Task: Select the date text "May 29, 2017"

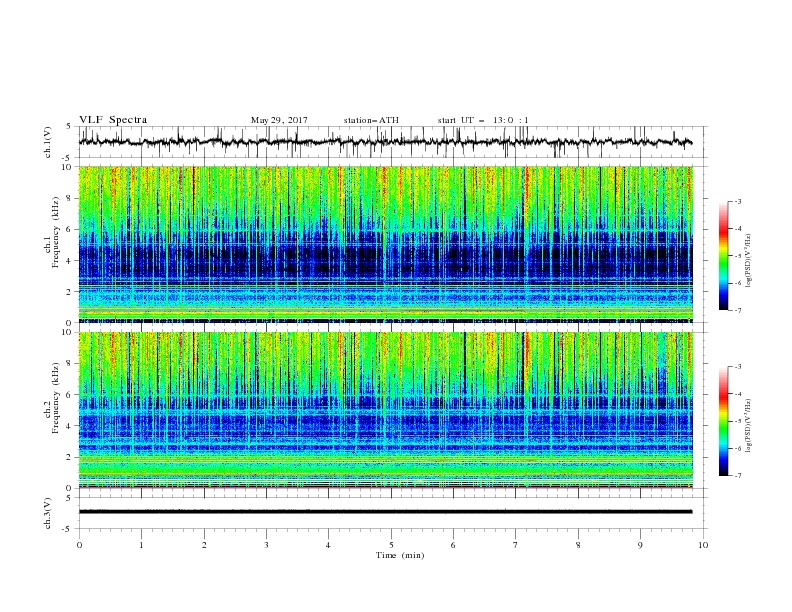Action: coord(279,120)
